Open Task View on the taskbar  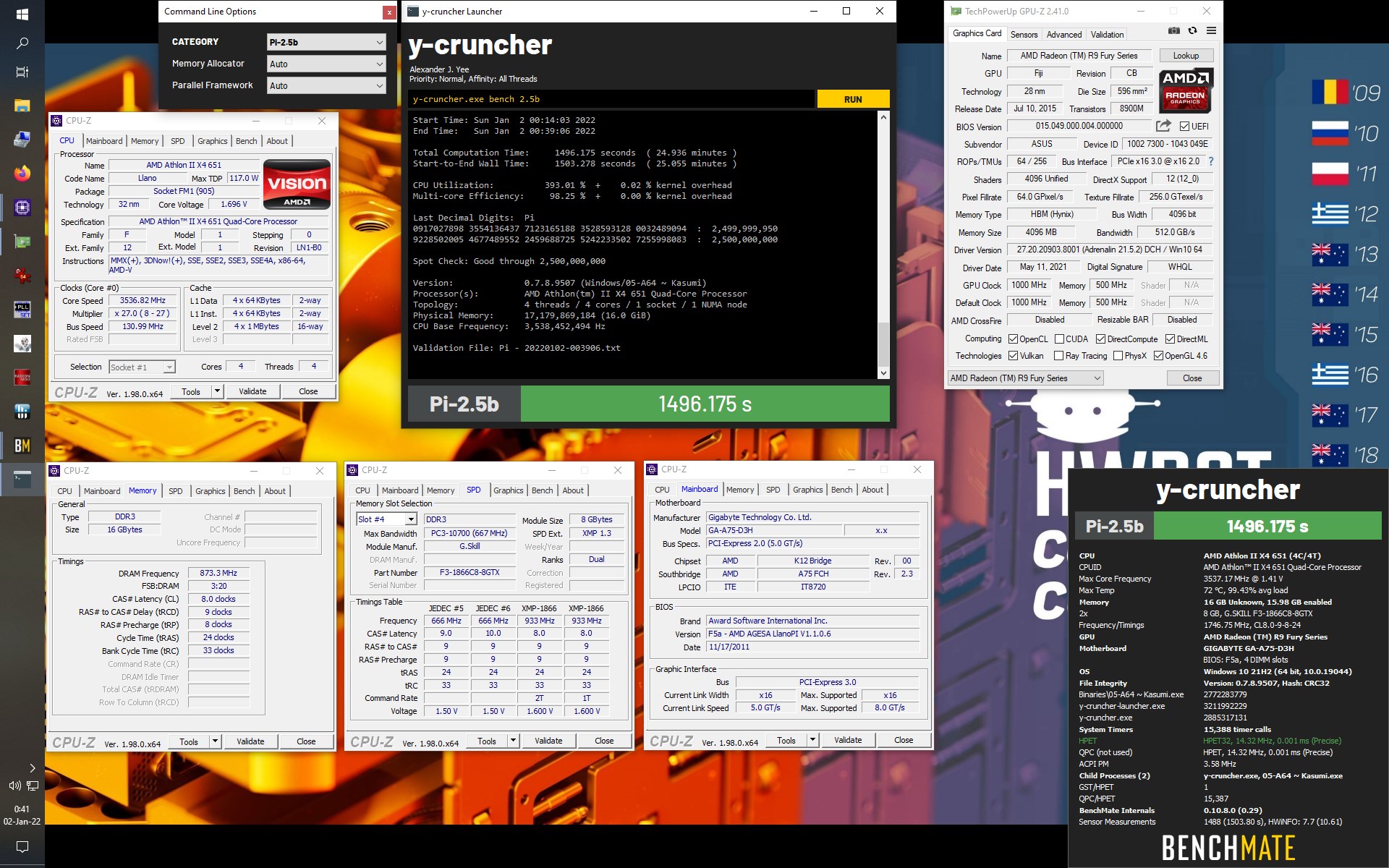point(22,72)
